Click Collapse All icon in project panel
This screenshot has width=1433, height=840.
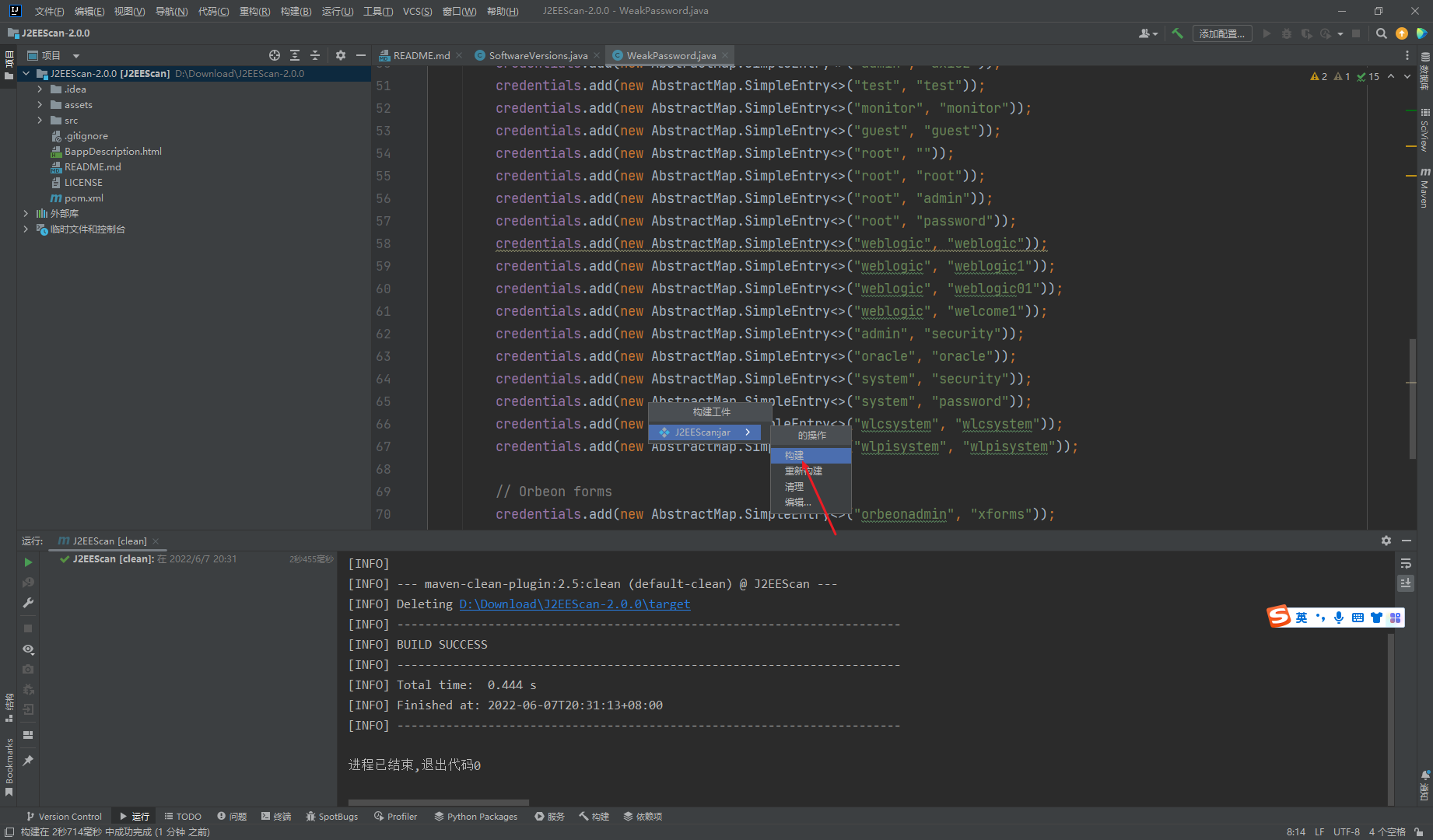315,55
